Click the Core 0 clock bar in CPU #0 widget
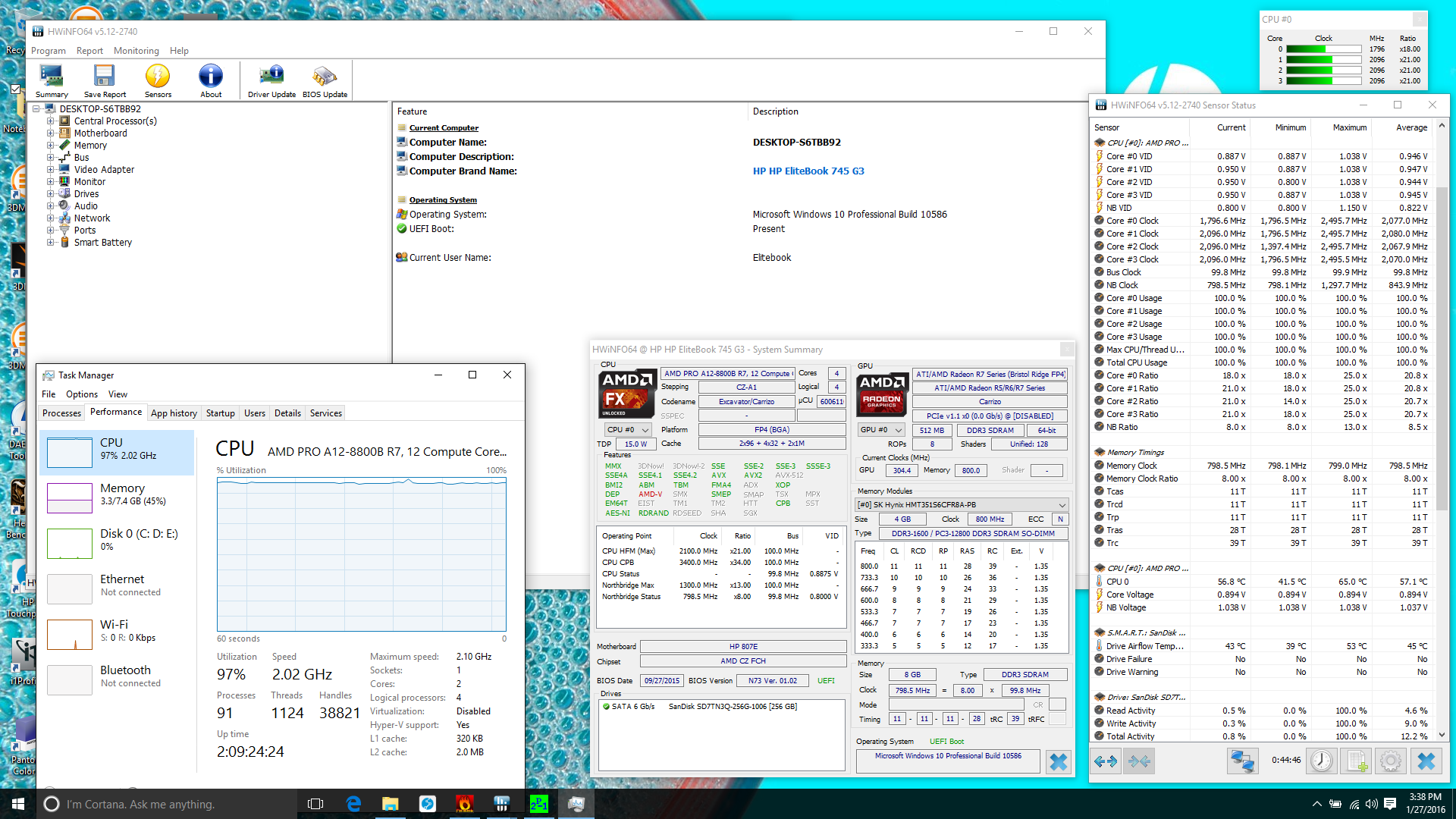 (x=1324, y=49)
